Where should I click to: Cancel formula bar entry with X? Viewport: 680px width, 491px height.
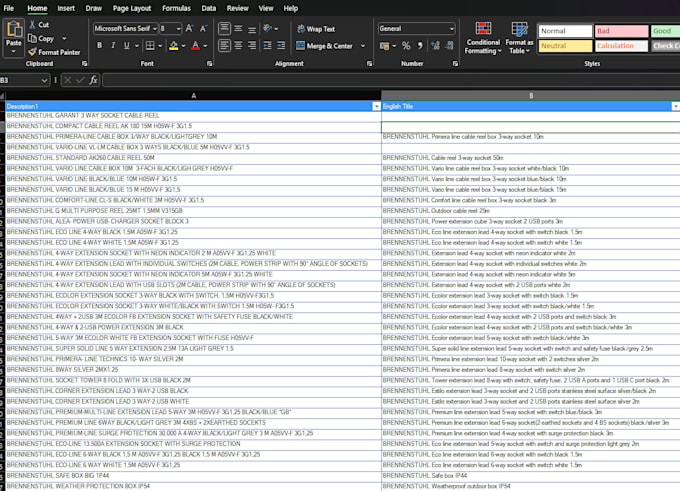point(68,80)
